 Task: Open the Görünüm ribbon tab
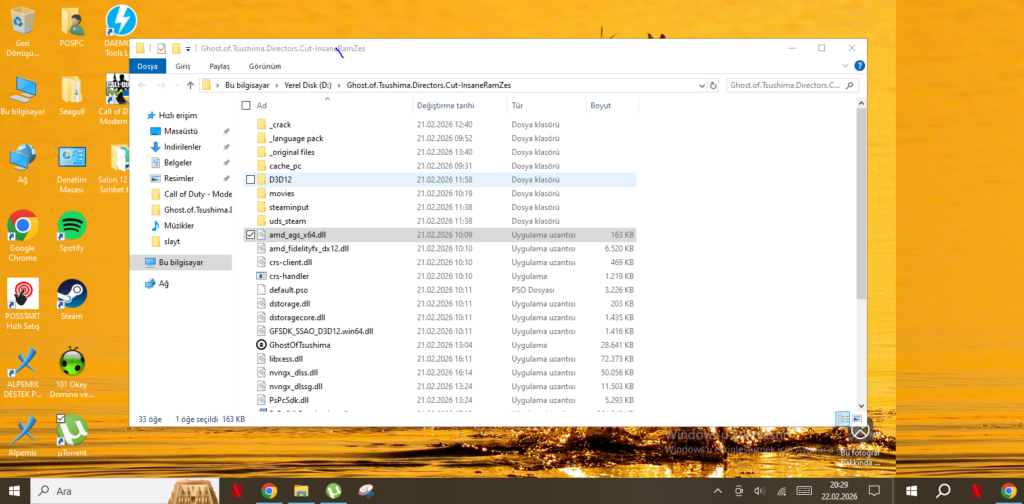pyautogui.click(x=265, y=66)
